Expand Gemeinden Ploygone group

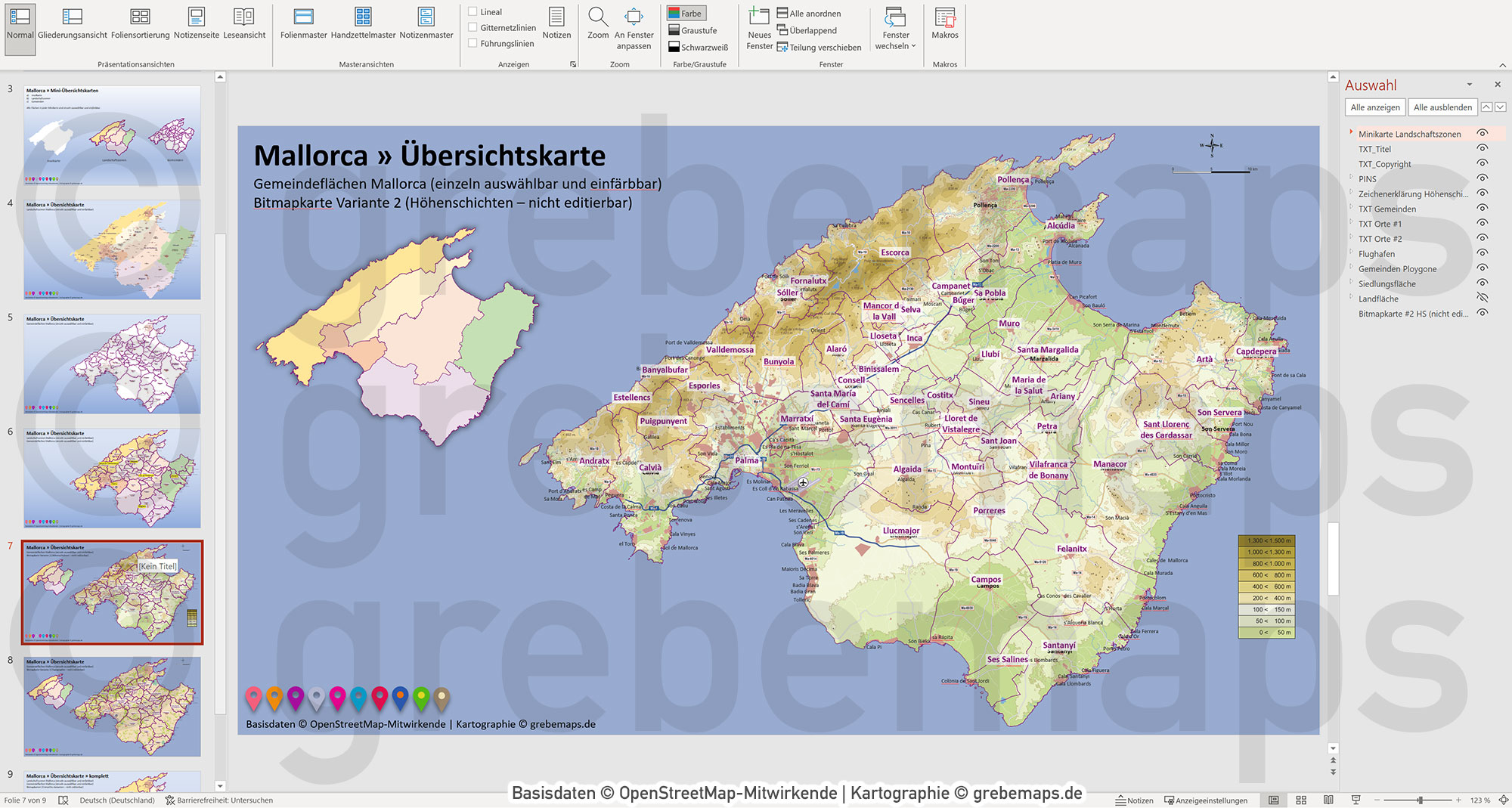[1351, 268]
